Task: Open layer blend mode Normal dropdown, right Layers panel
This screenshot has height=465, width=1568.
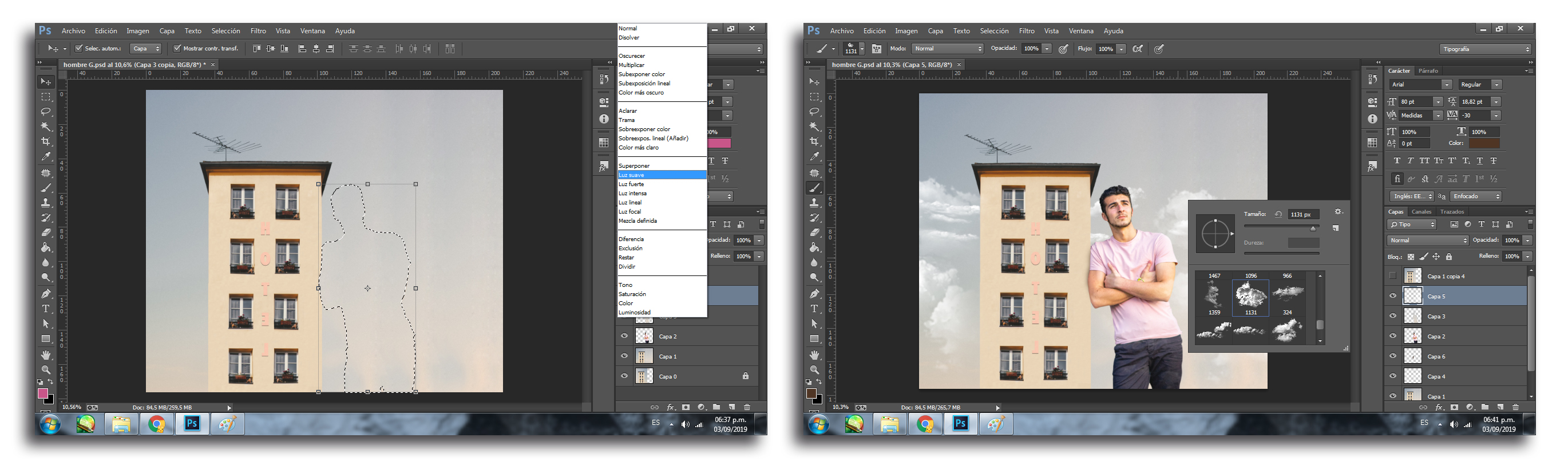Action: pyautogui.click(x=1427, y=241)
